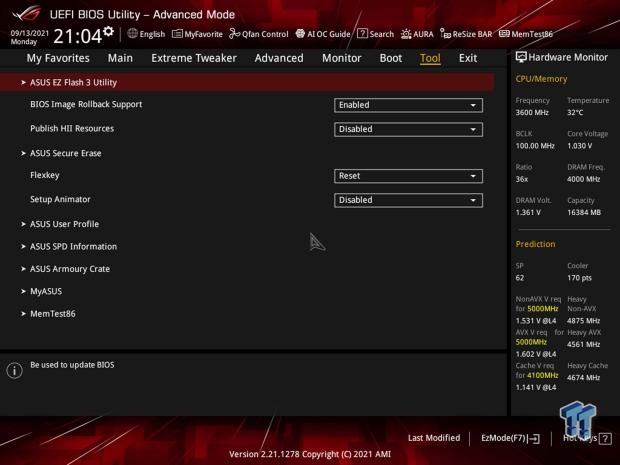Expand ASUS SPD Information submenu

(x=74, y=247)
